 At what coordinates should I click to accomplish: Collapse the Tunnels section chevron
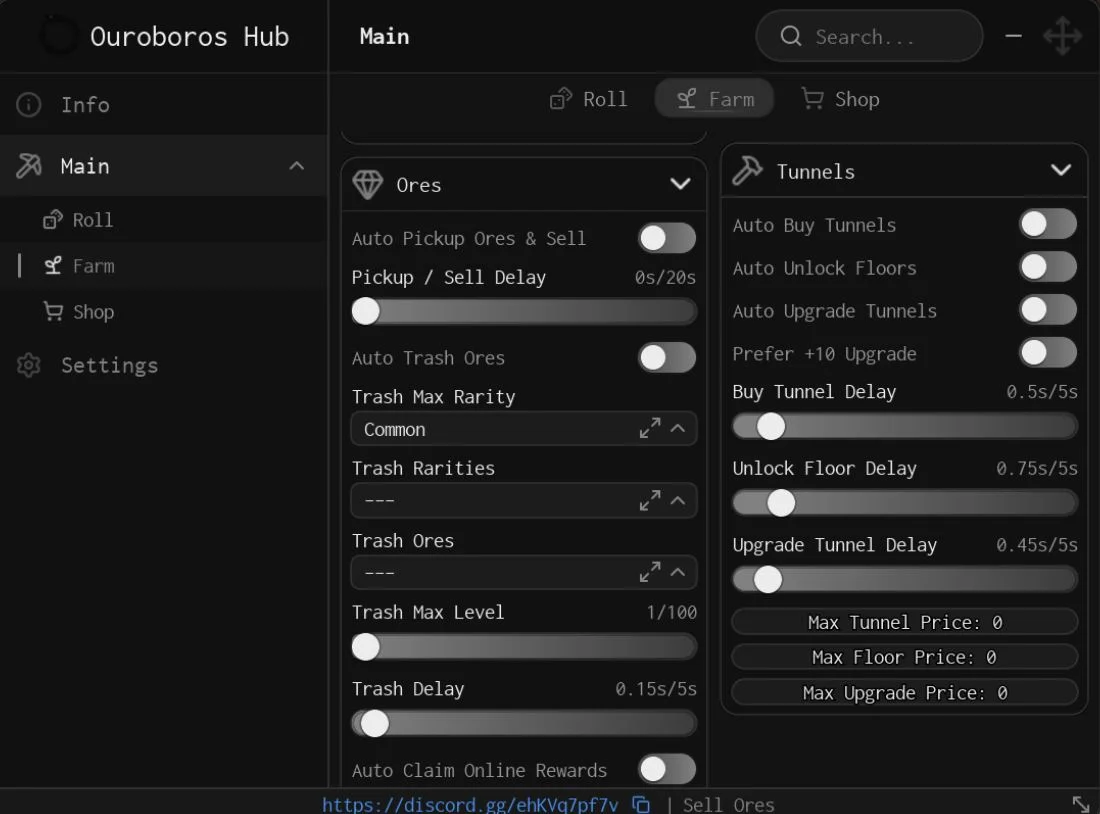click(x=1061, y=170)
